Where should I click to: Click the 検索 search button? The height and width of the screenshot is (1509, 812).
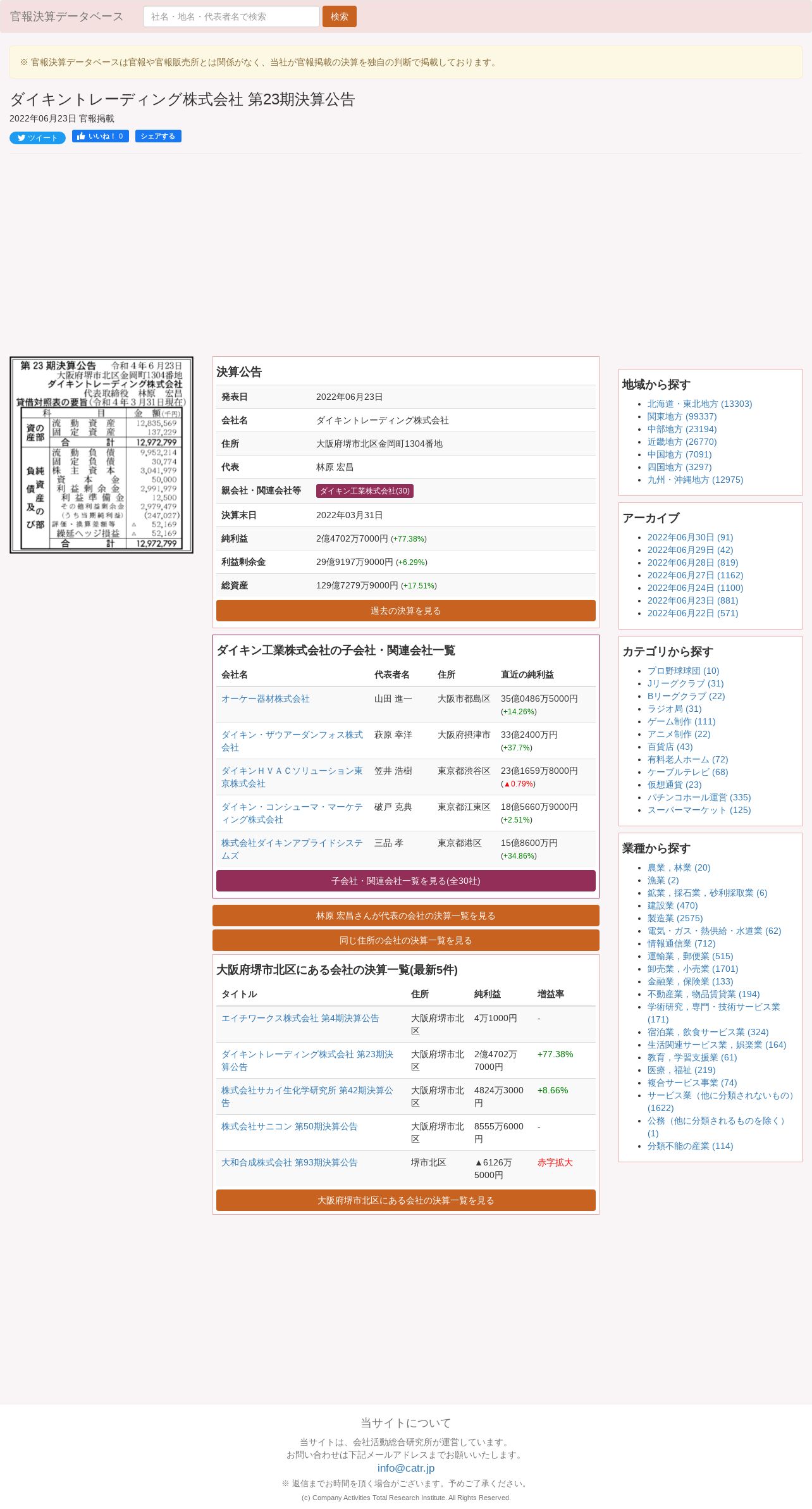click(x=340, y=16)
